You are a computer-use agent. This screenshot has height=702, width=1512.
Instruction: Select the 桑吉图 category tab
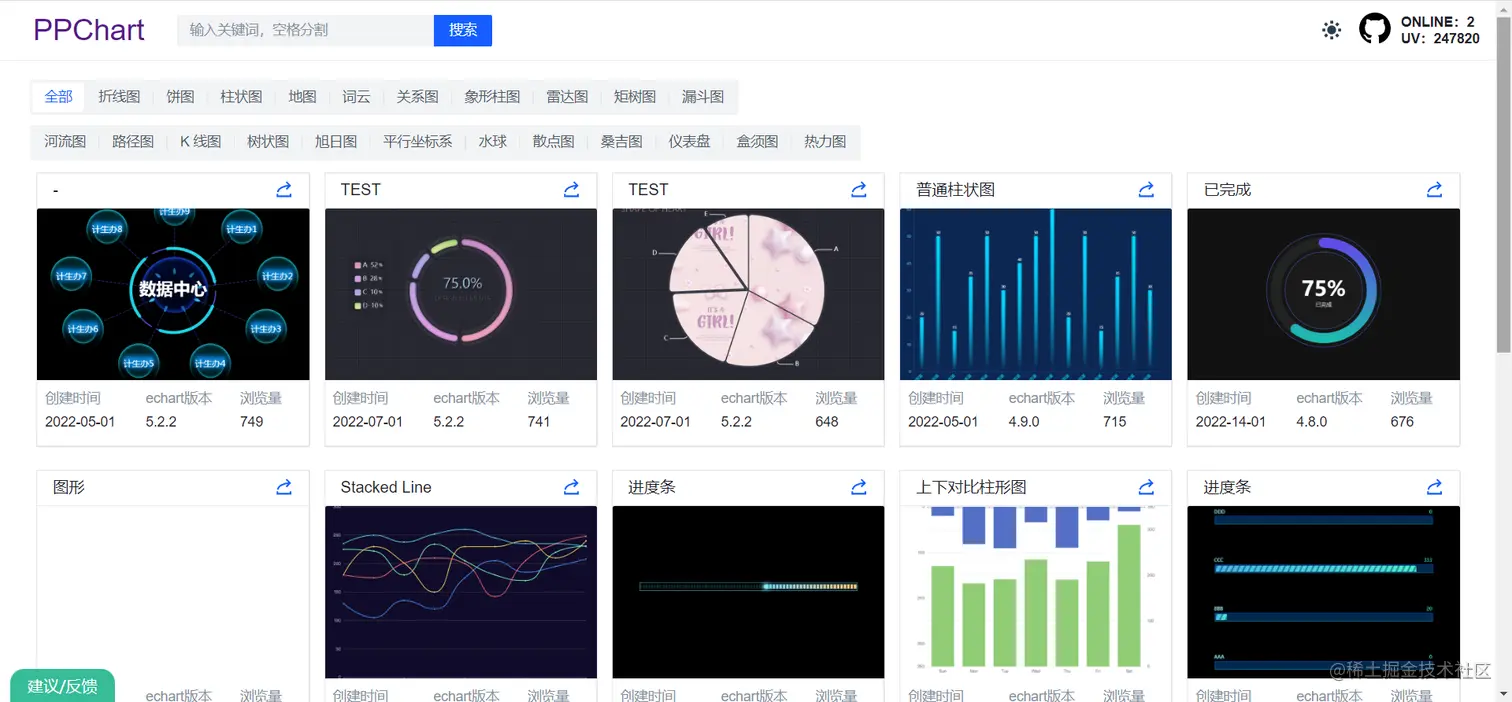621,142
